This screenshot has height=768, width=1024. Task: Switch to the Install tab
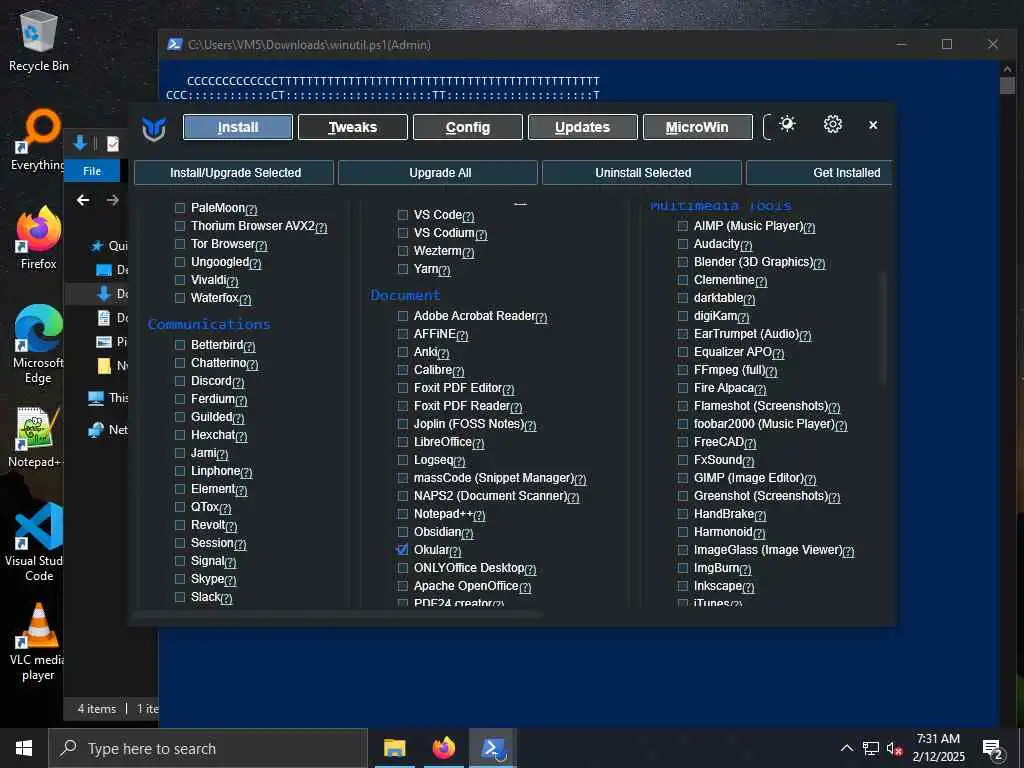pyautogui.click(x=238, y=127)
